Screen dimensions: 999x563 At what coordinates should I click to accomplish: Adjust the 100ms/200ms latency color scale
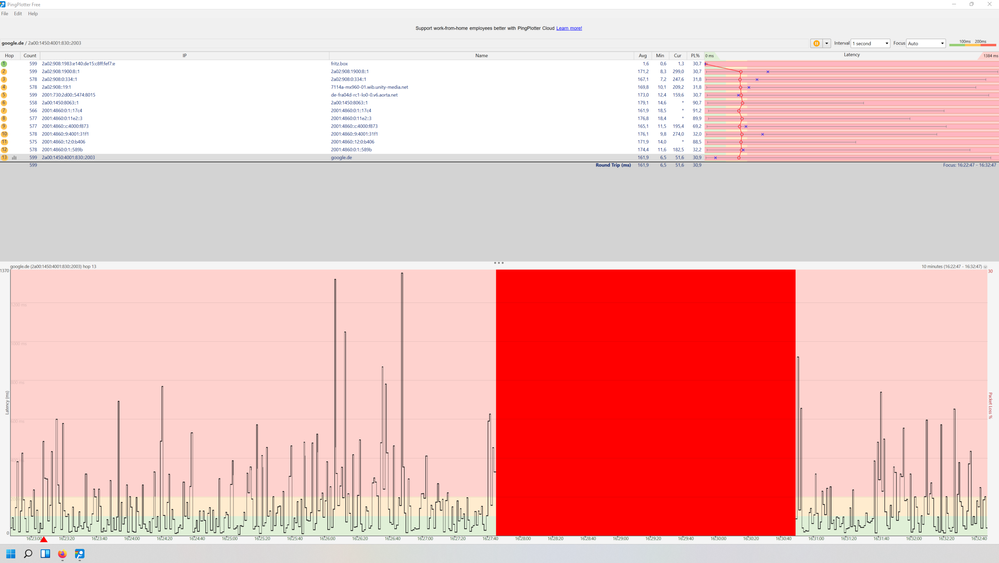tap(972, 43)
